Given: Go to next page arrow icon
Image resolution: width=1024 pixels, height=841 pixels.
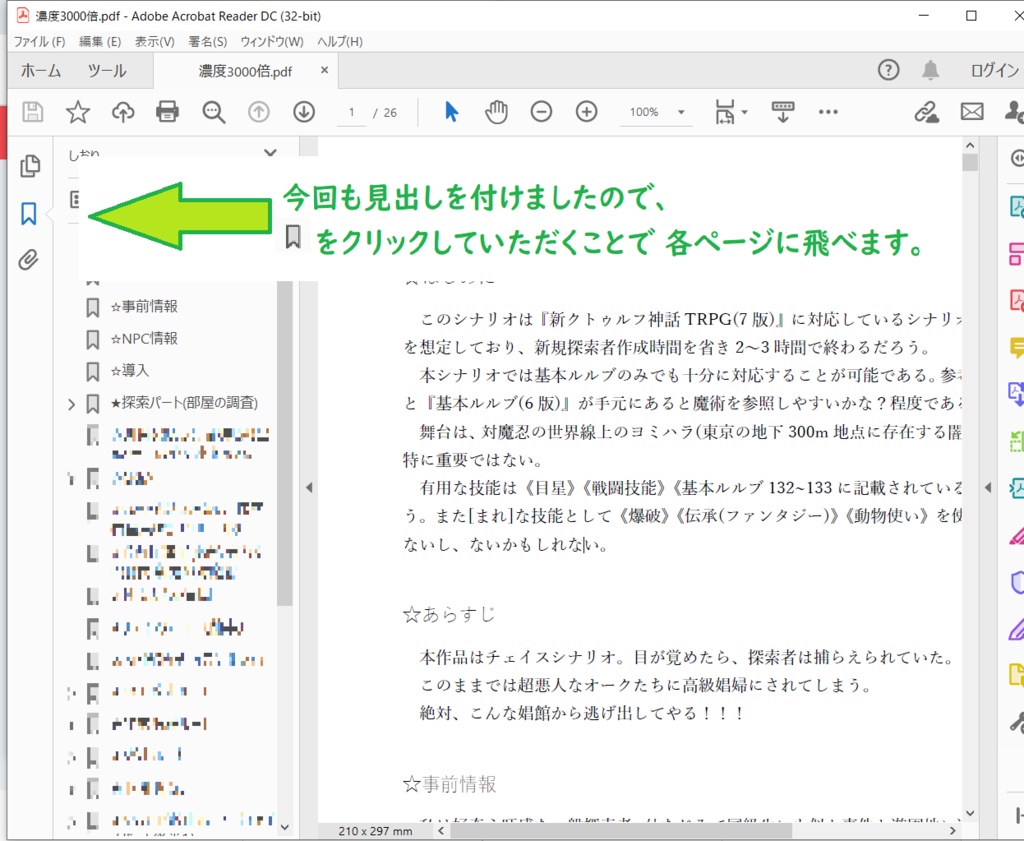Looking at the screenshot, I should [304, 112].
